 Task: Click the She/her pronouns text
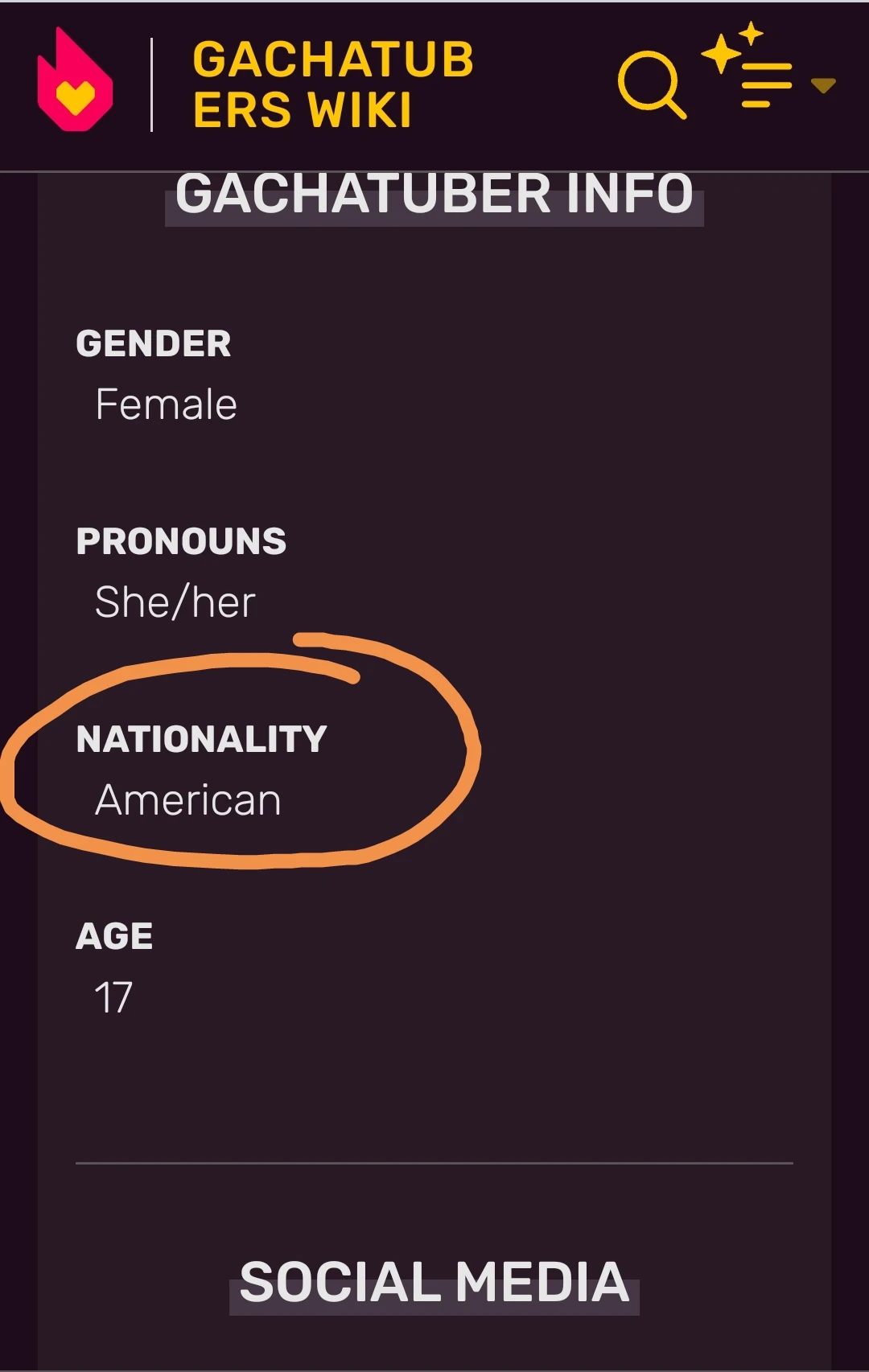coord(175,599)
